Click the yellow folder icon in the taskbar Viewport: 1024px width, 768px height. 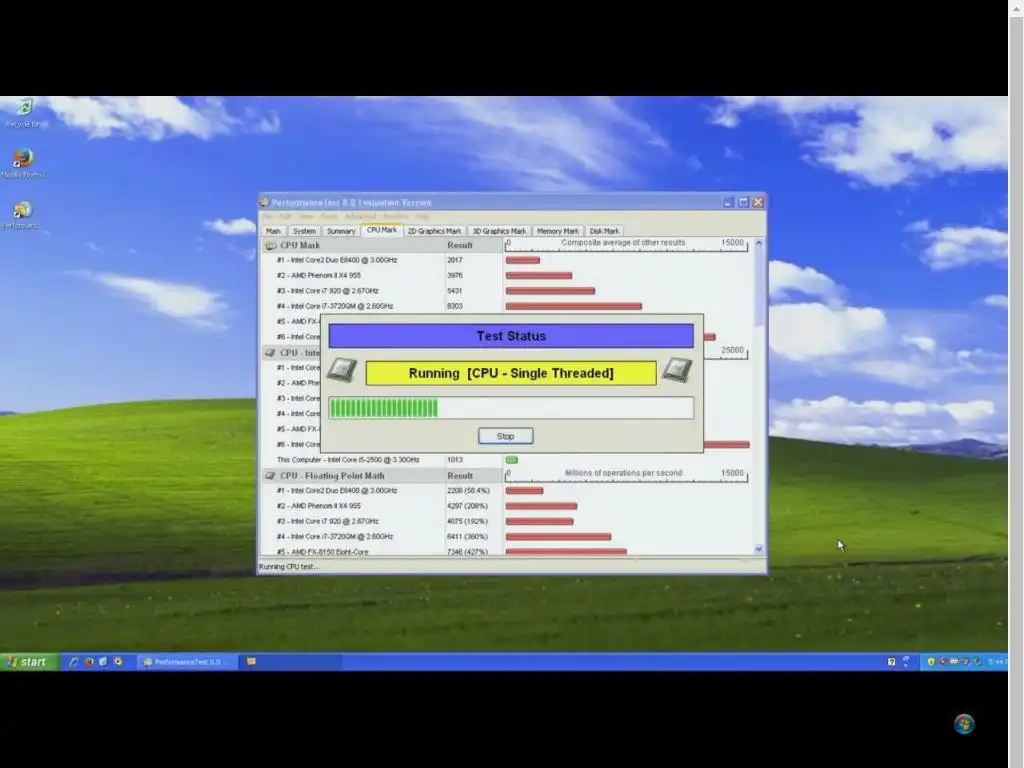coord(251,662)
